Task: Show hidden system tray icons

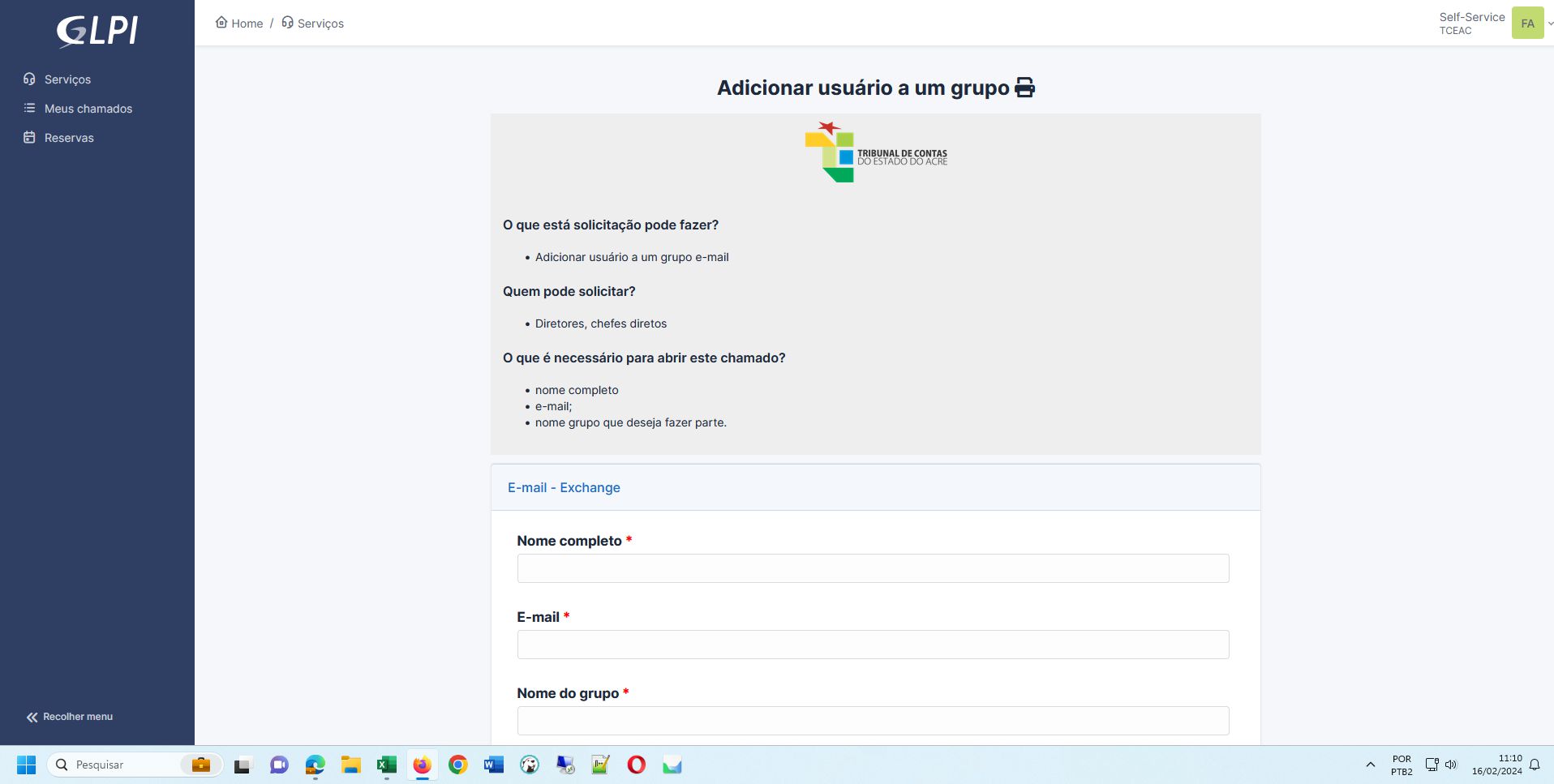Action: [x=1371, y=765]
